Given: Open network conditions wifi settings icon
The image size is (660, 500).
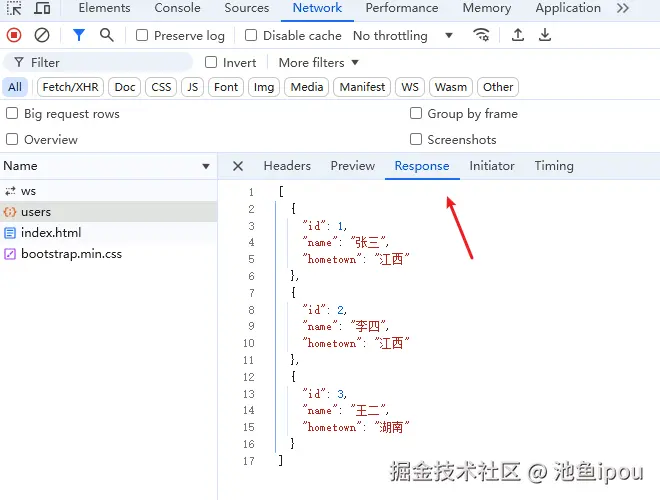Looking at the screenshot, I should (481, 35).
